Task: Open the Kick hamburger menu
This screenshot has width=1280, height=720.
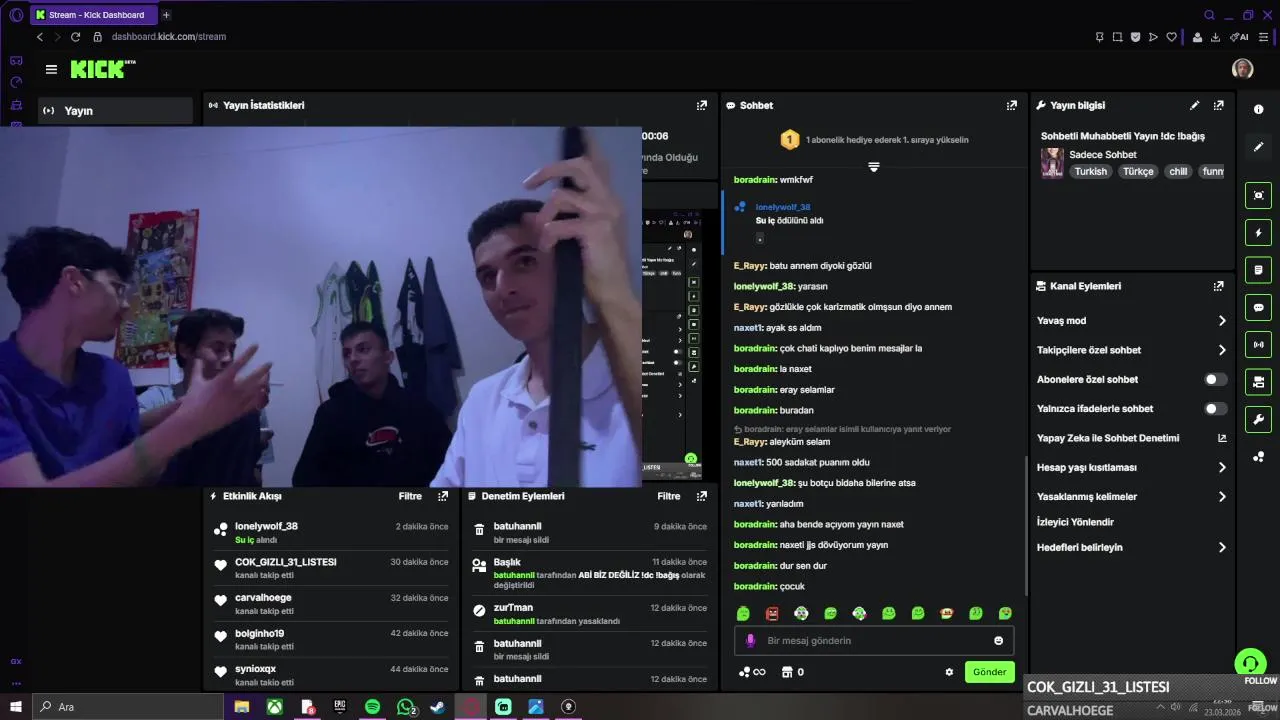Action: tap(51, 69)
